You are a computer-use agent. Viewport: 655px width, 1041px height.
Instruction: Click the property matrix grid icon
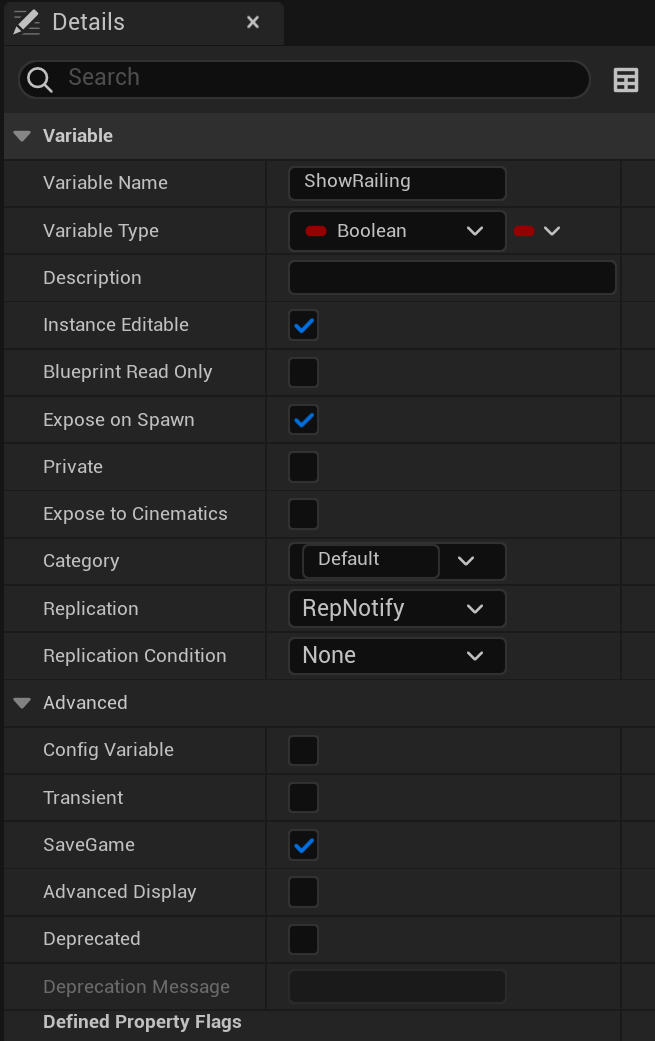[x=626, y=80]
